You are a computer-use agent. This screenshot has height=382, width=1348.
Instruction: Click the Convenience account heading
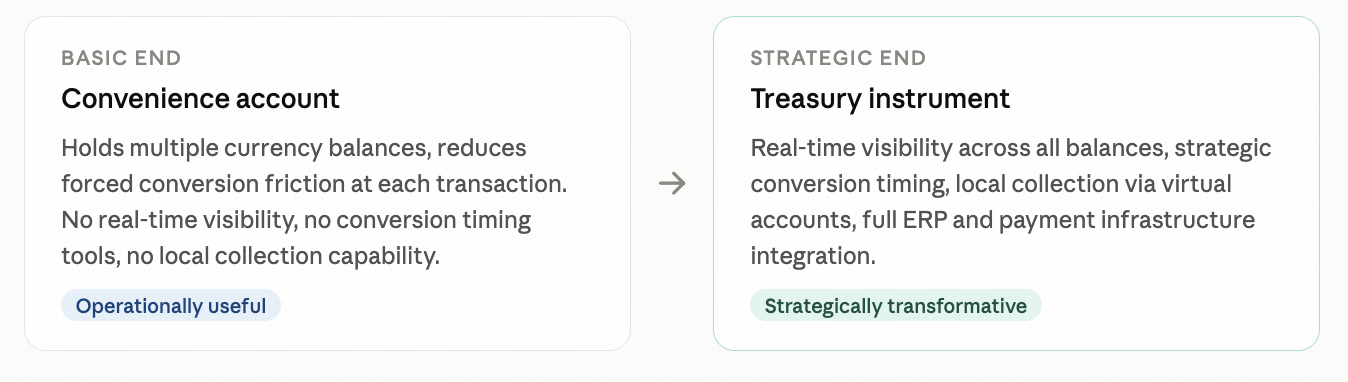click(200, 98)
